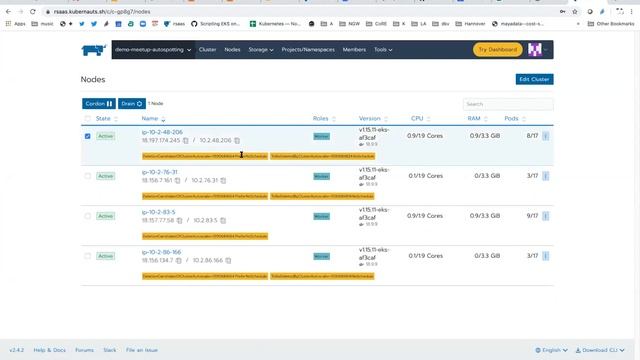Click the Edit Cluster button
The image size is (640, 360).
(534, 79)
